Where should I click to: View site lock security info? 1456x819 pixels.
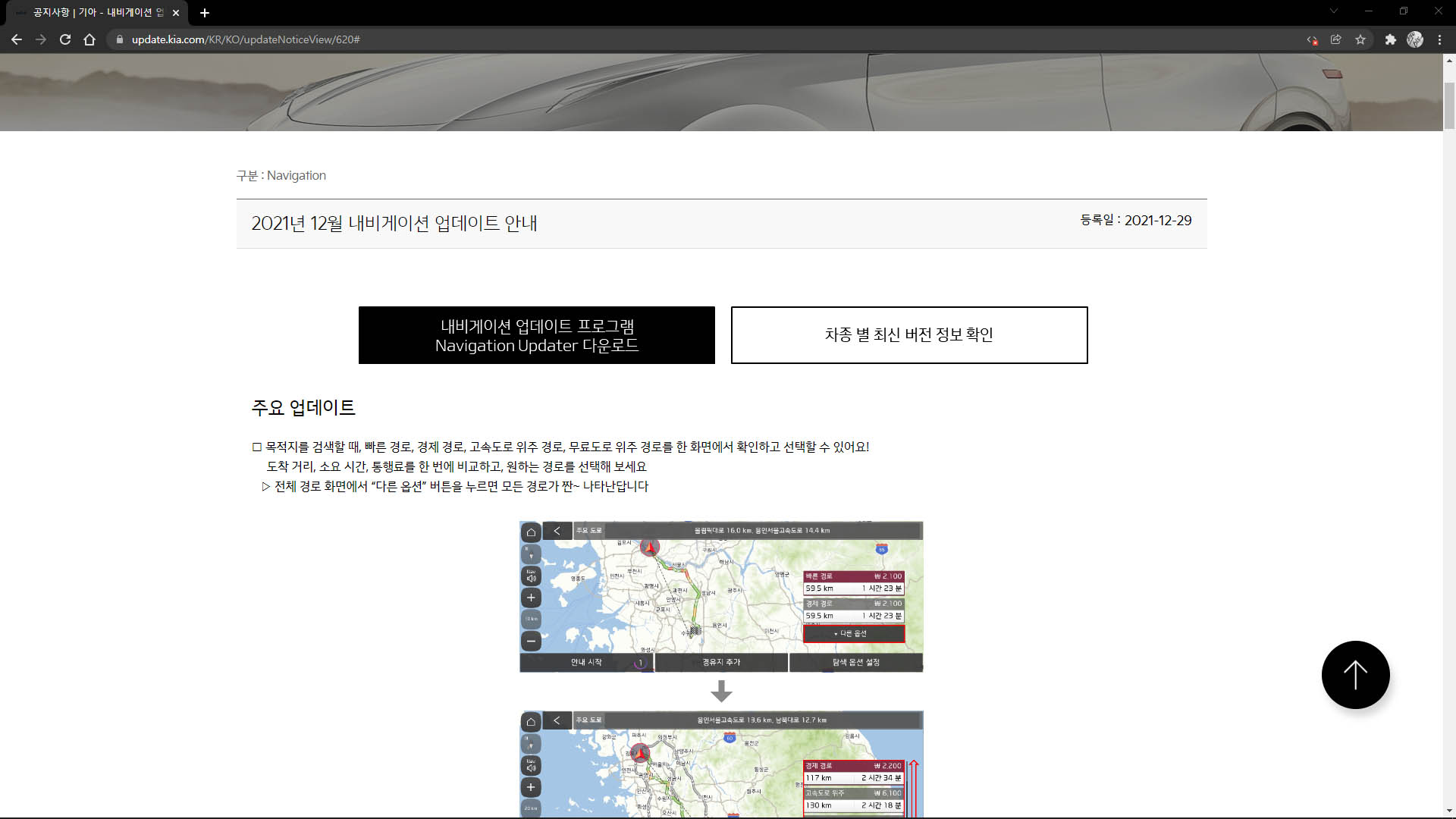point(120,39)
